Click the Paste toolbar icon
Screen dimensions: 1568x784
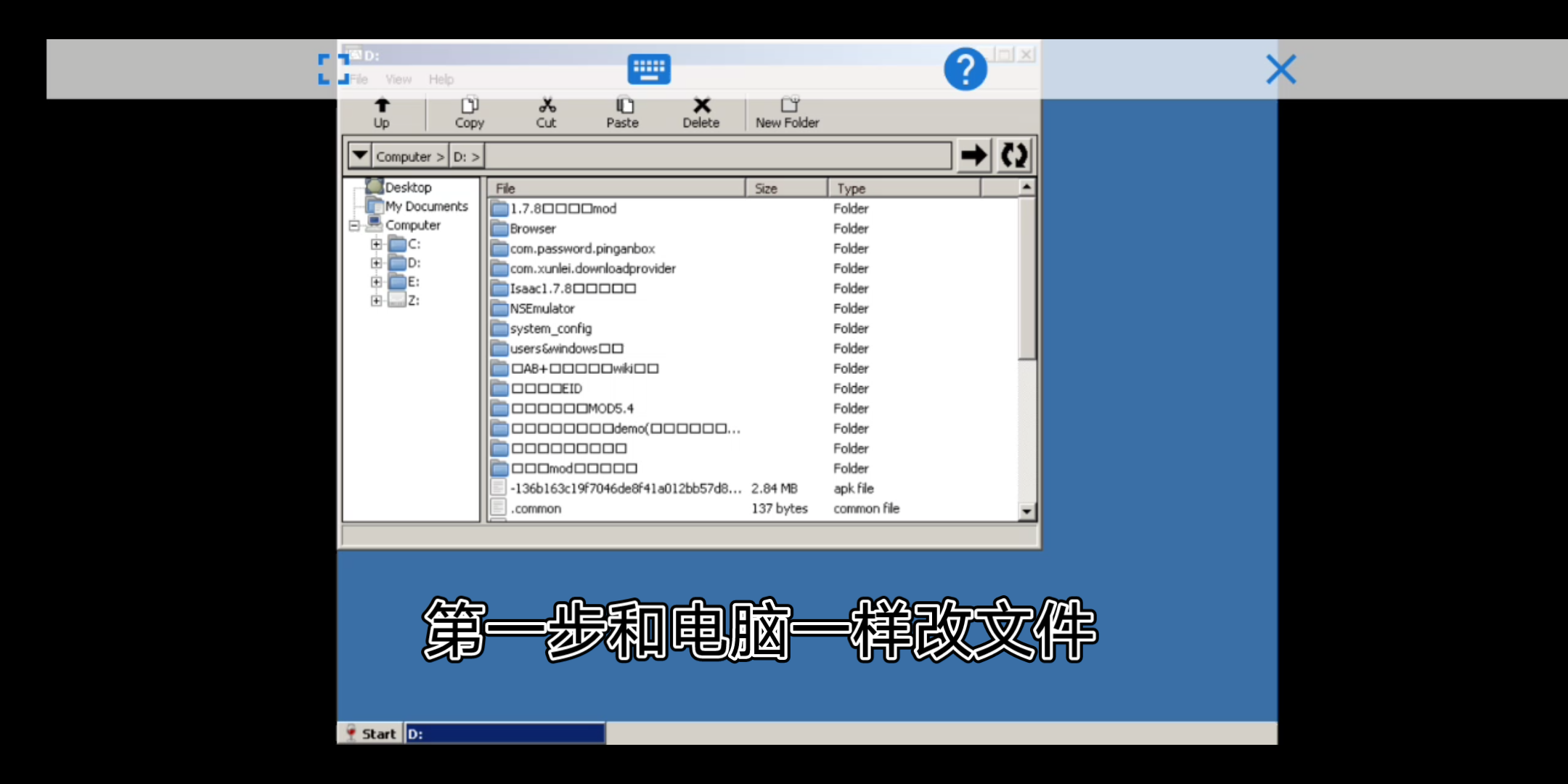point(623,113)
